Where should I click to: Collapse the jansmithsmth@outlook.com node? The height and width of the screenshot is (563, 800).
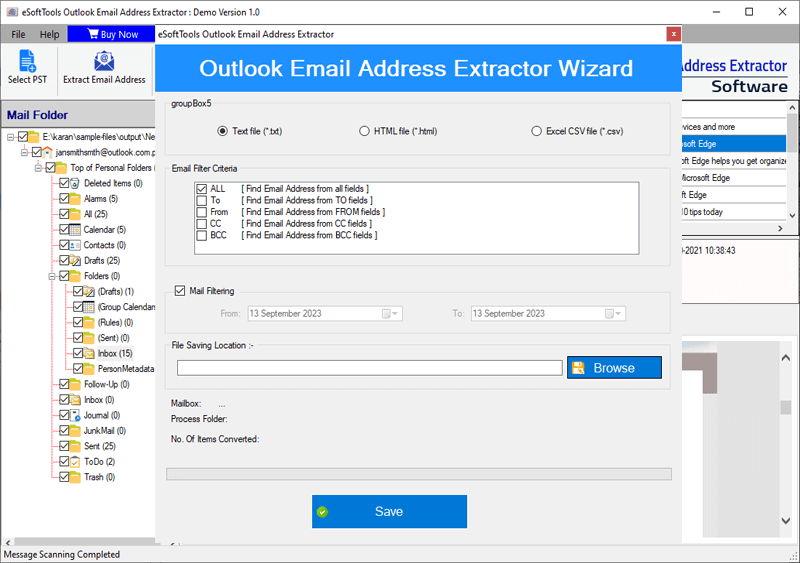coord(24,152)
